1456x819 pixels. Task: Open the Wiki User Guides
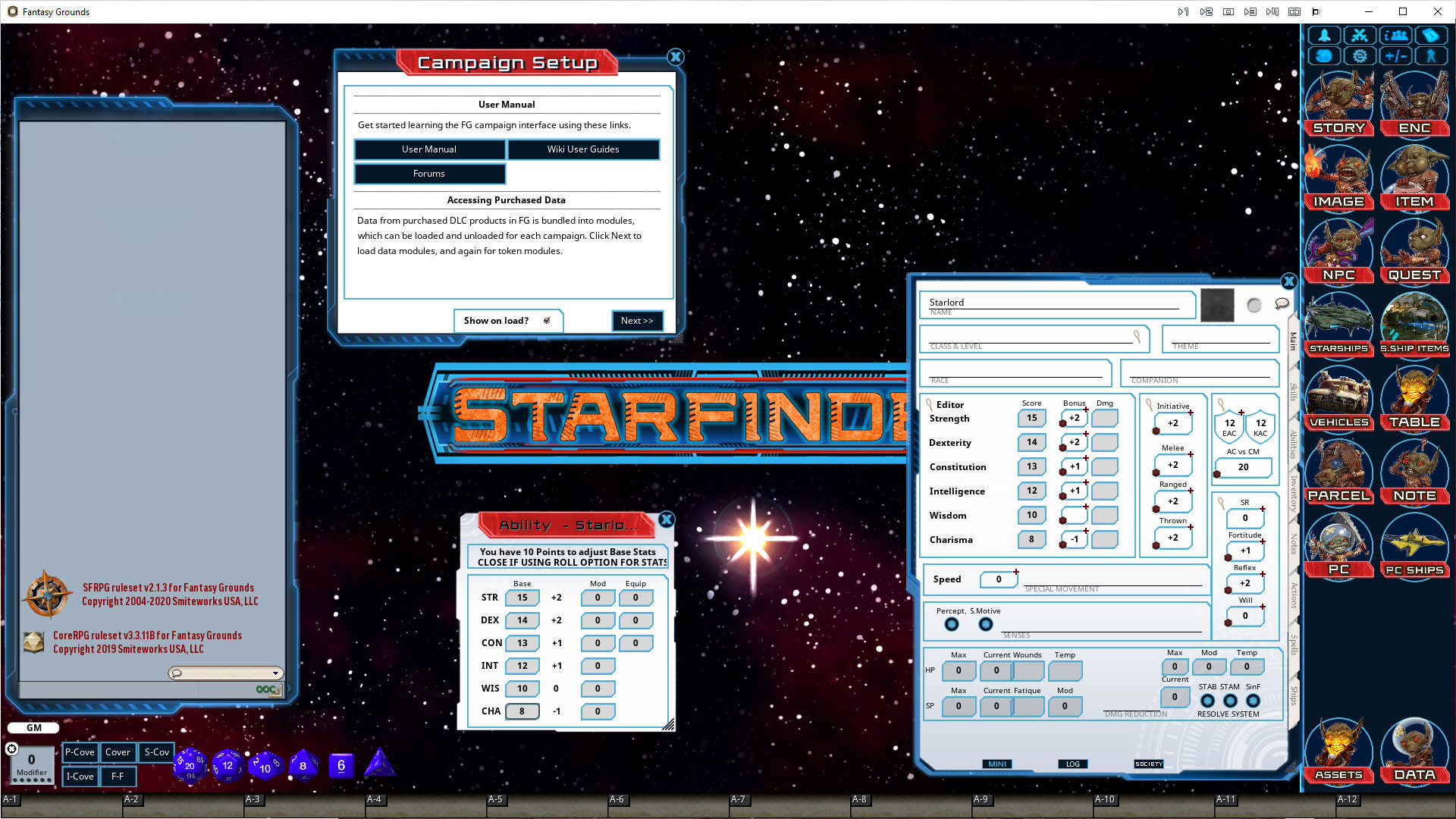pyautogui.click(x=583, y=149)
